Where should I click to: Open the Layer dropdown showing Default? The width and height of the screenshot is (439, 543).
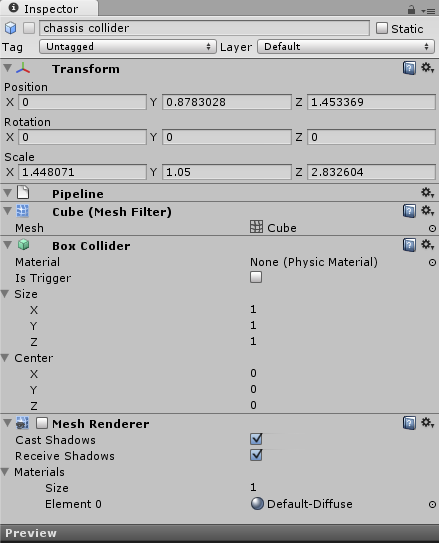pyautogui.click(x=346, y=46)
